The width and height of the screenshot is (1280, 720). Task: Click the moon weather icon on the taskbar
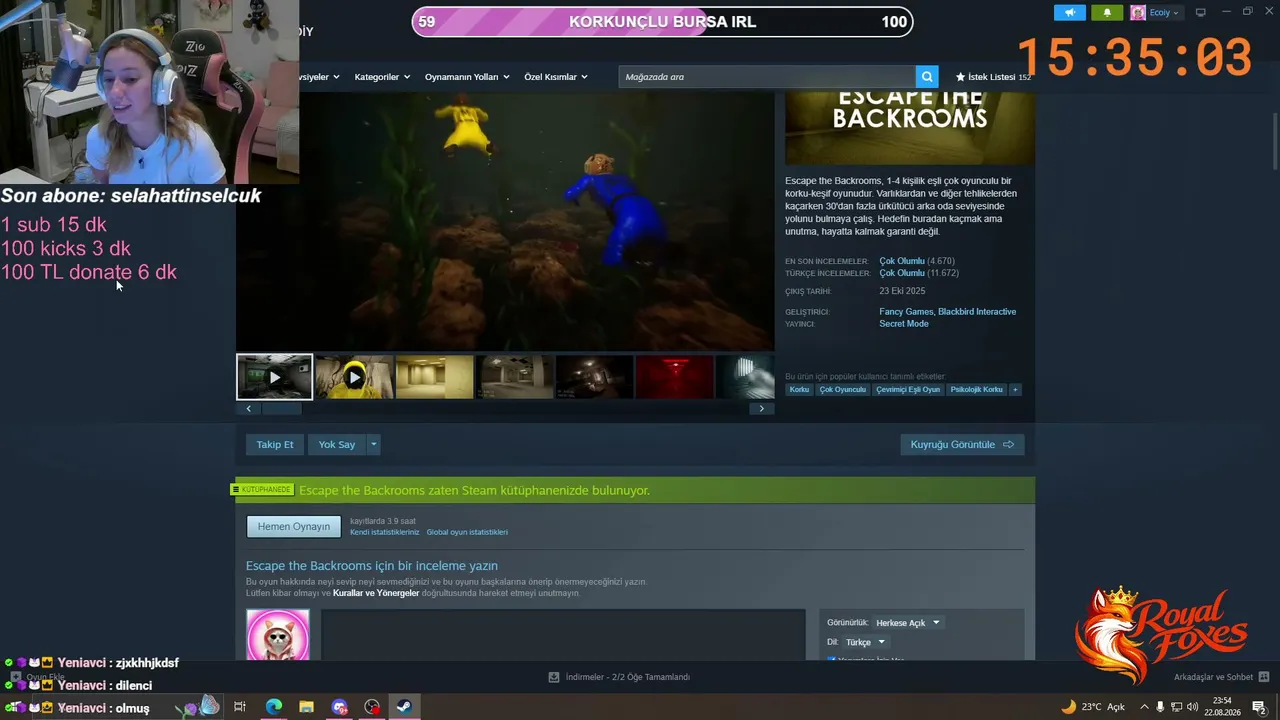(1069, 707)
